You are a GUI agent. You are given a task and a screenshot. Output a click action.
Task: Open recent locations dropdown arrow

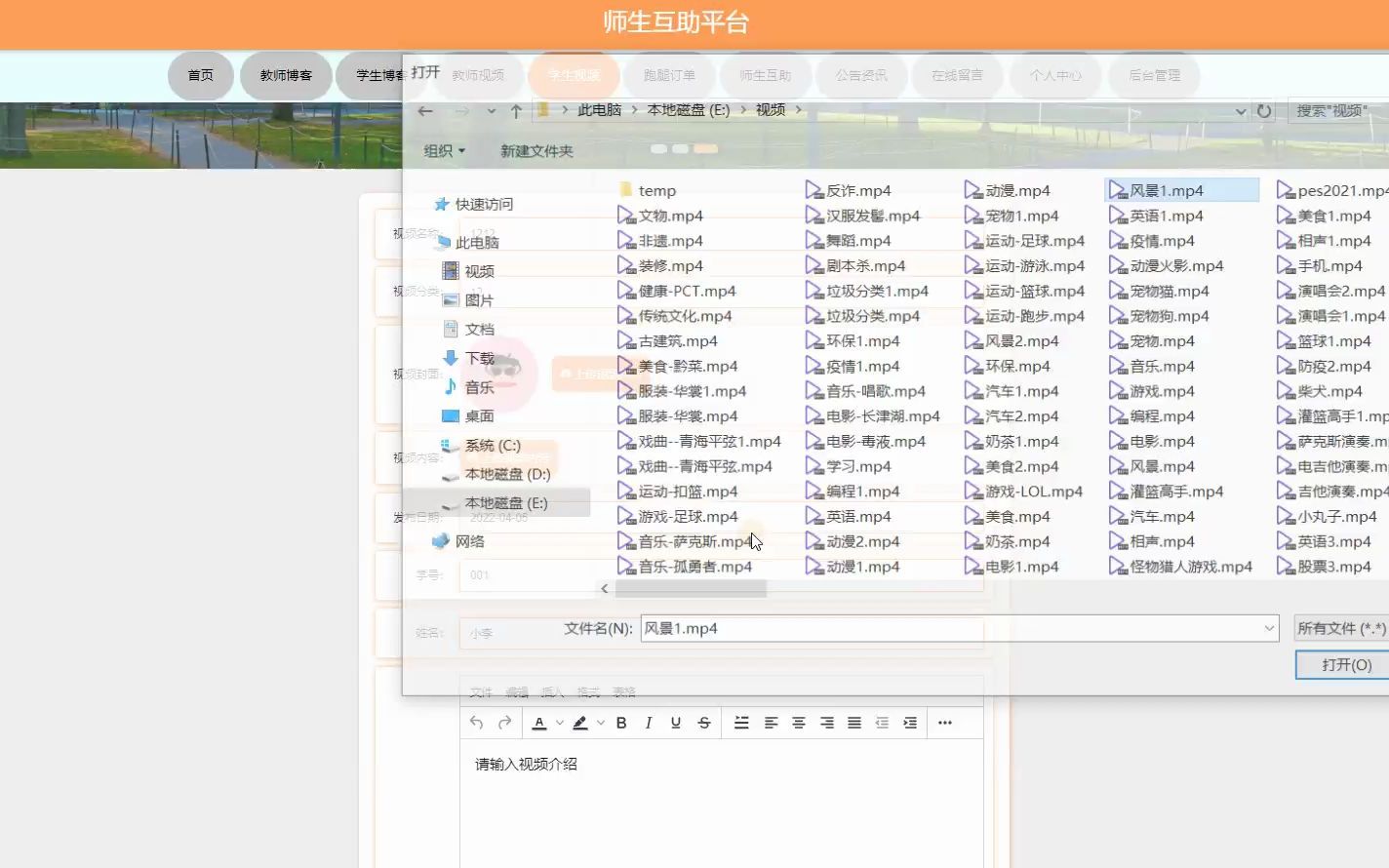[491, 111]
